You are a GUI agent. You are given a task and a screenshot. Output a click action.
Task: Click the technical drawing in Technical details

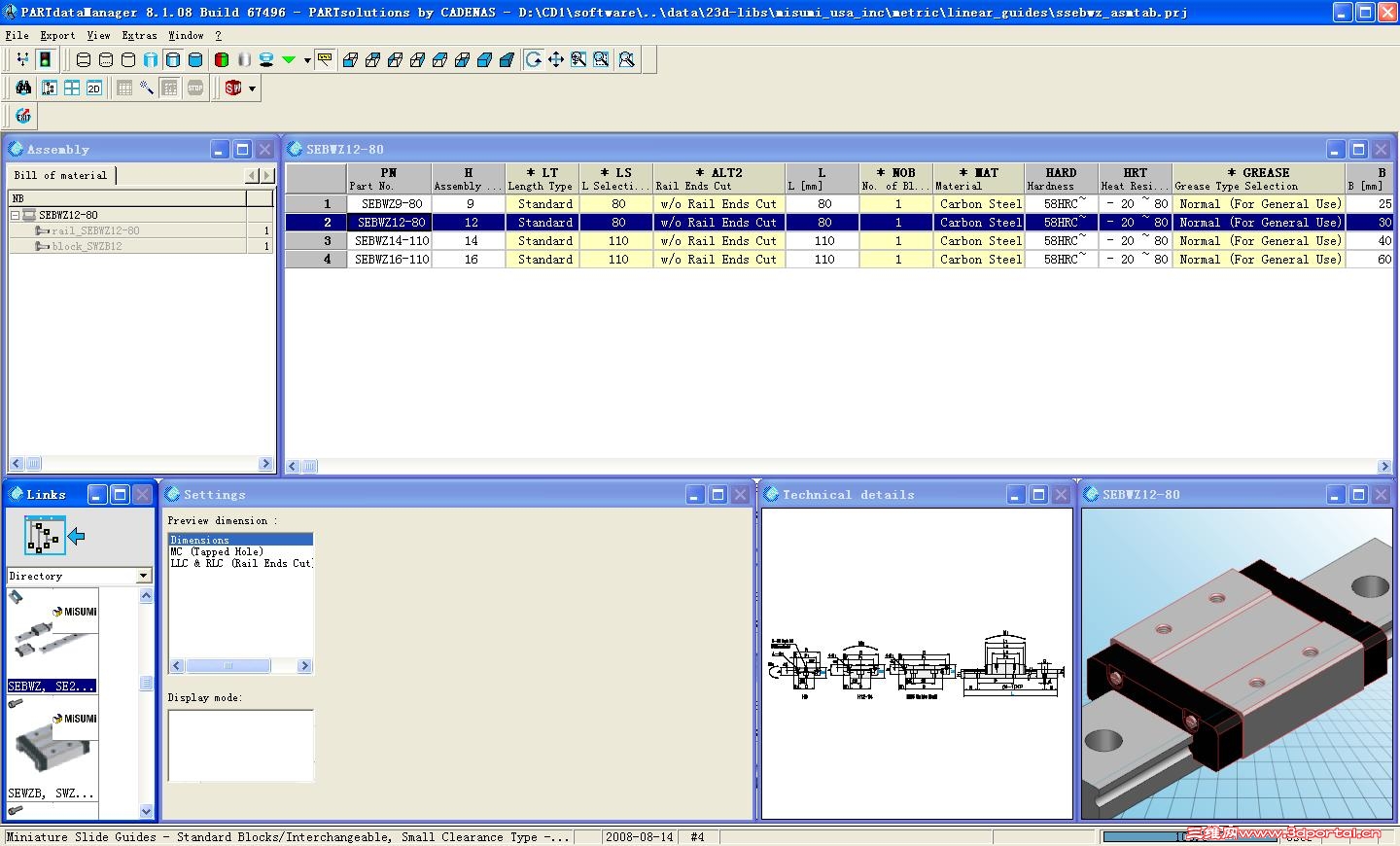[917, 664]
